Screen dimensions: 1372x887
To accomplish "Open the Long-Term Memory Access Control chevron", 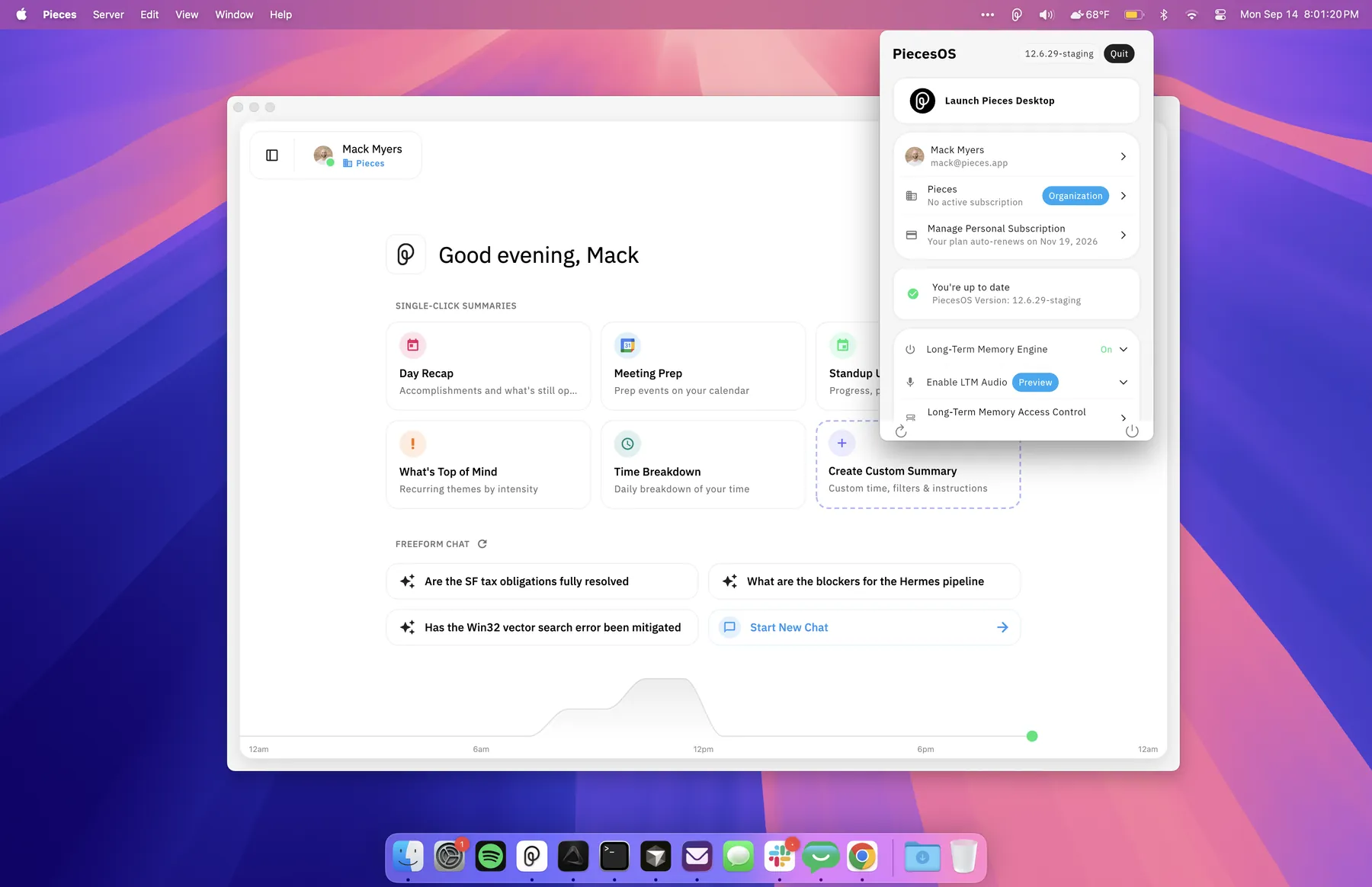I will click(x=1124, y=418).
